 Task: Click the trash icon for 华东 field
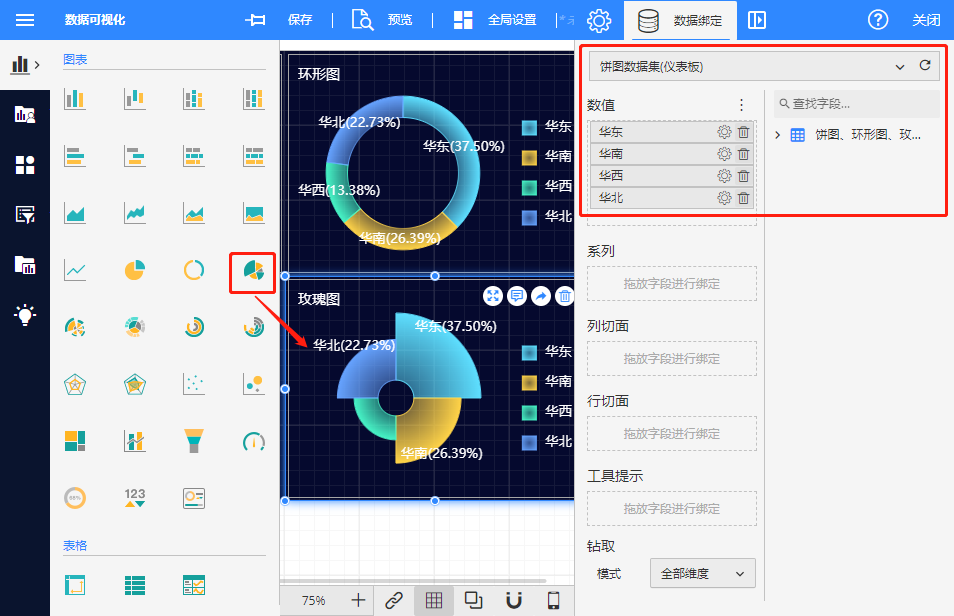[743, 132]
